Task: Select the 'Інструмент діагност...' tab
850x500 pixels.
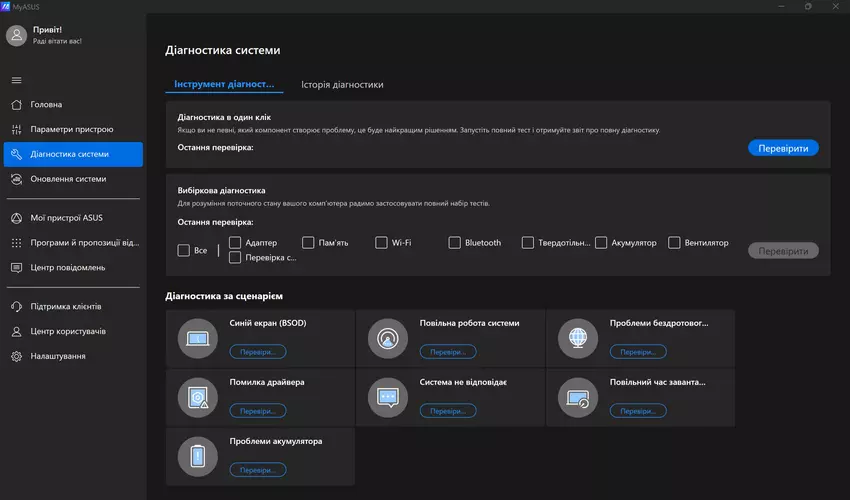Action: coord(224,85)
